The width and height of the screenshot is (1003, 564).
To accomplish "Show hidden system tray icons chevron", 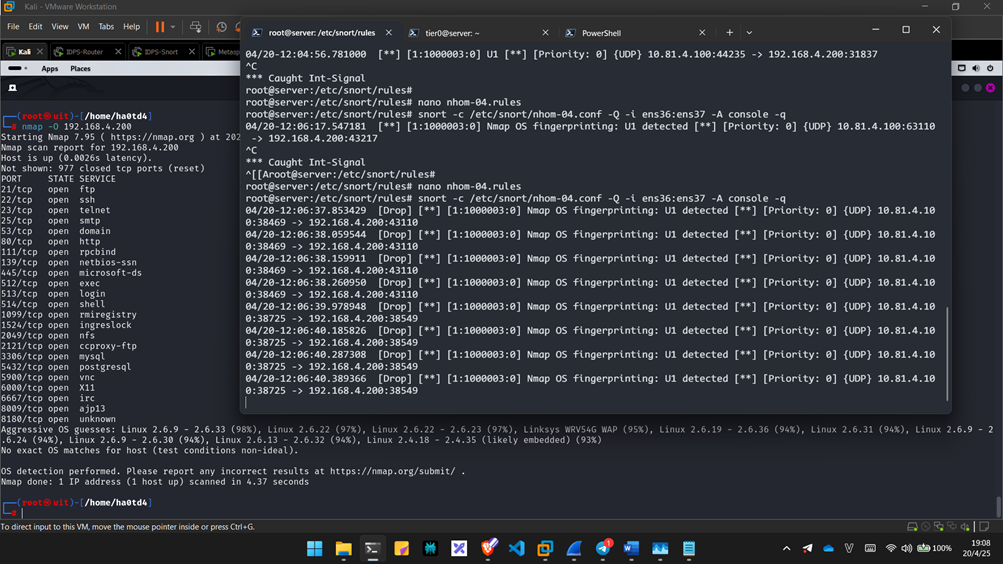I will point(787,548).
